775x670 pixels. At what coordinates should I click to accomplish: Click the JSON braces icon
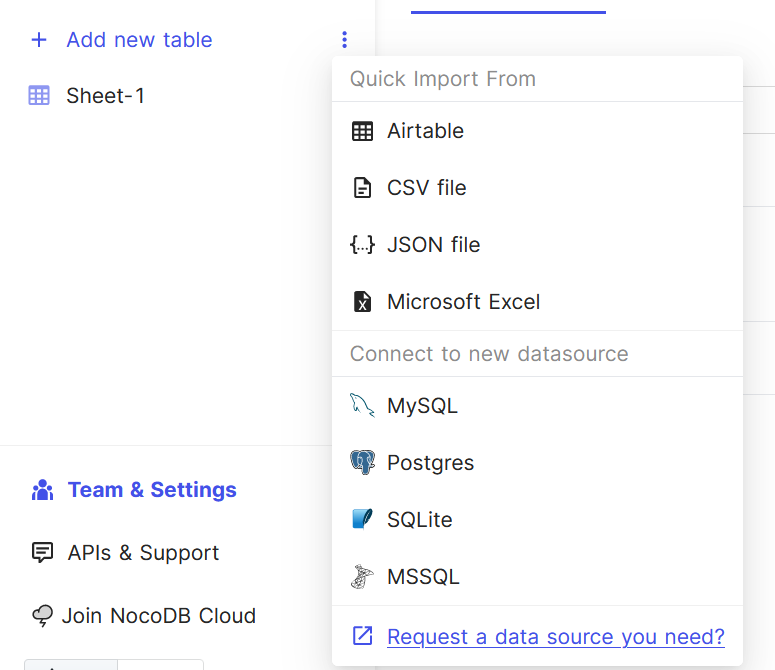click(x=362, y=245)
